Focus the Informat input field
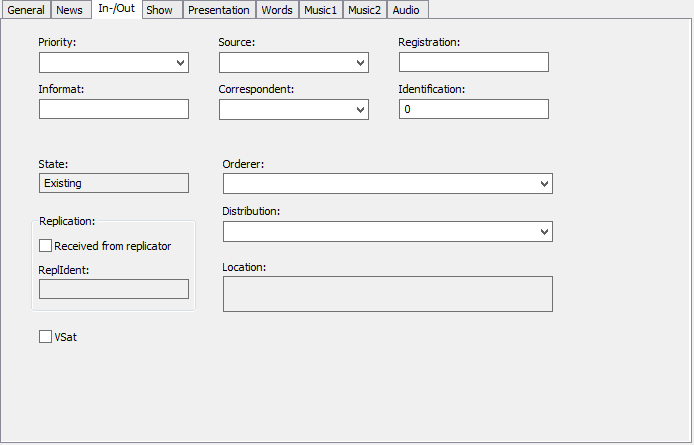The image size is (694, 445). tap(113, 110)
